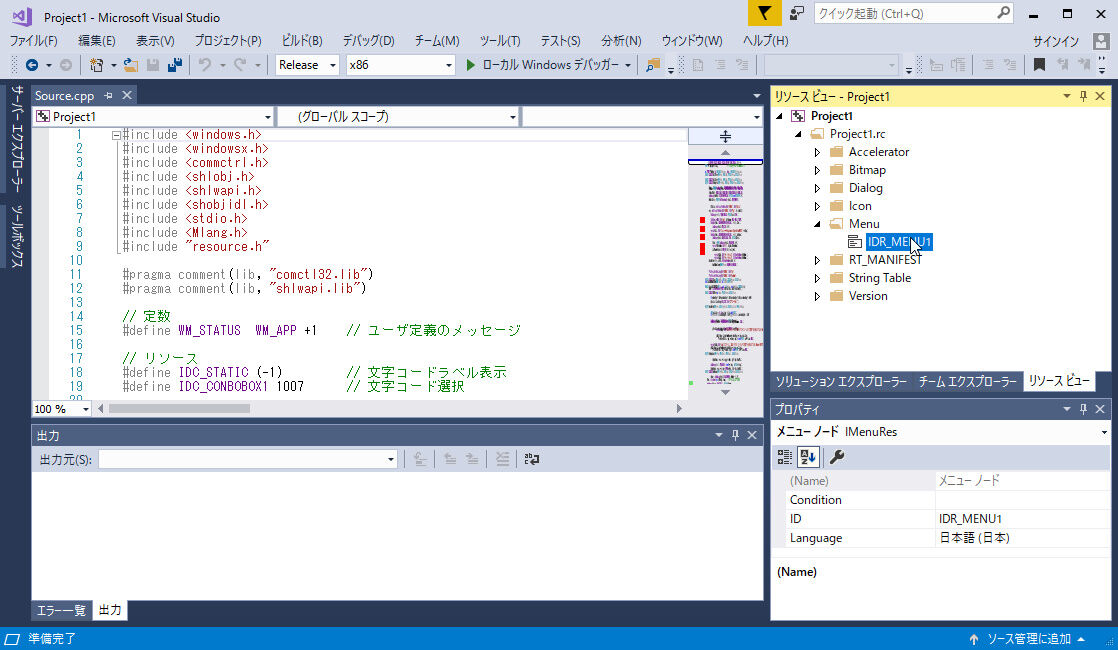Click the bookmark icon in the toolbar

[x=1039, y=65]
